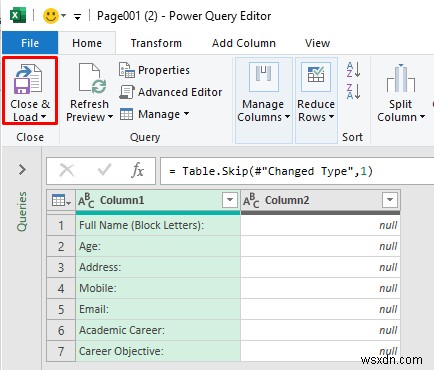Expand the Manage Columns dropdown arrow

click(x=287, y=117)
